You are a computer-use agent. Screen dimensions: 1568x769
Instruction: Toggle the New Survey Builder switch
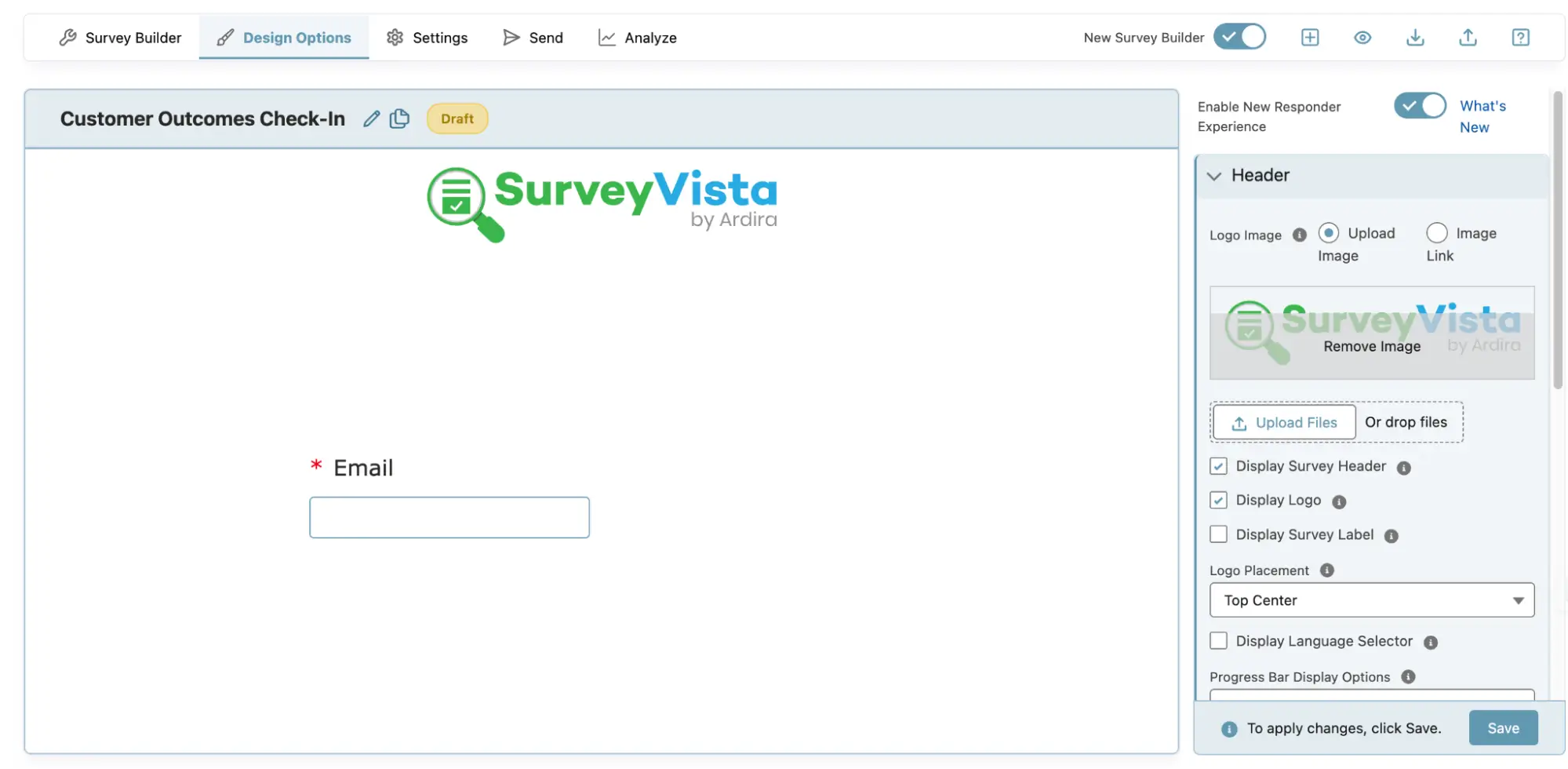tap(1239, 37)
